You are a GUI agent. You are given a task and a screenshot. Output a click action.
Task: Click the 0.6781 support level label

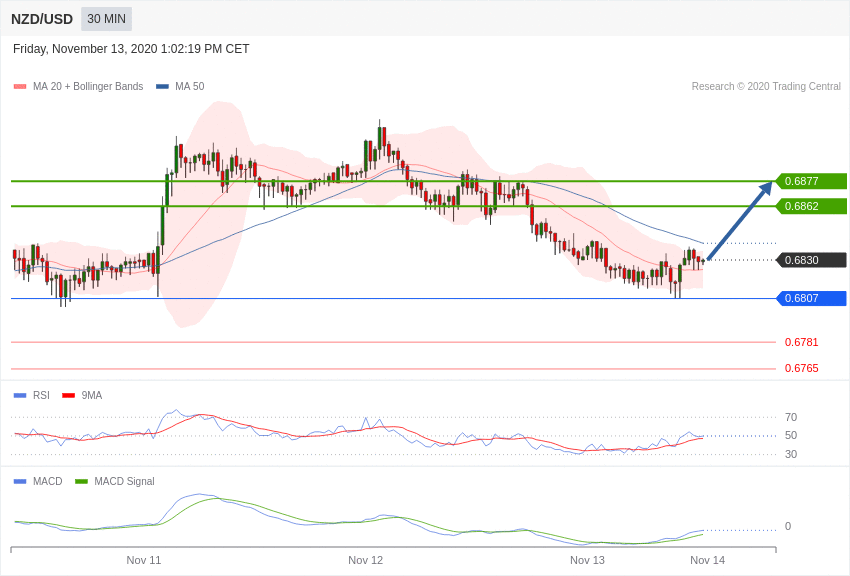click(801, 342)
